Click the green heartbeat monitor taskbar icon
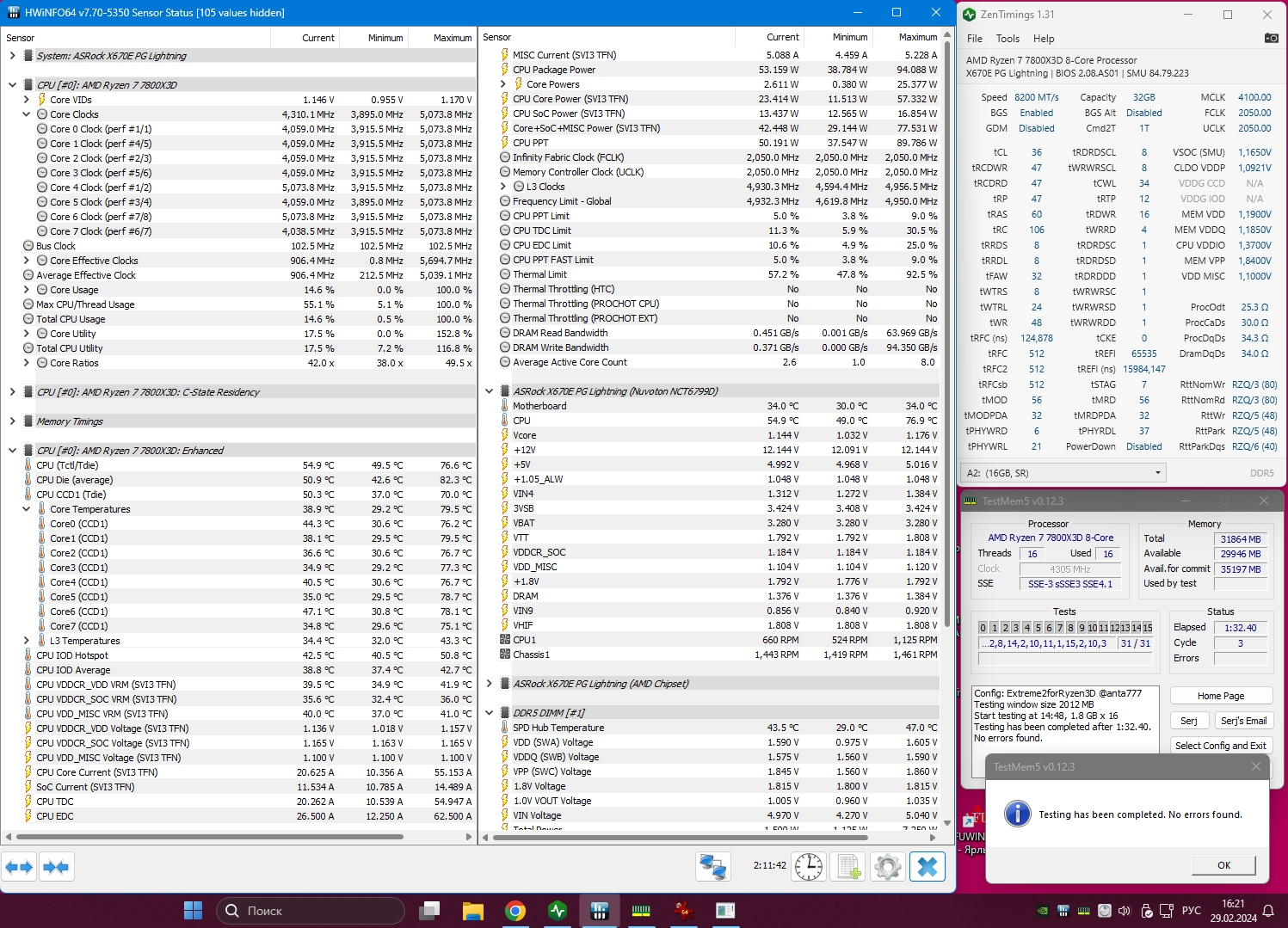 click(x=558, y=910)
